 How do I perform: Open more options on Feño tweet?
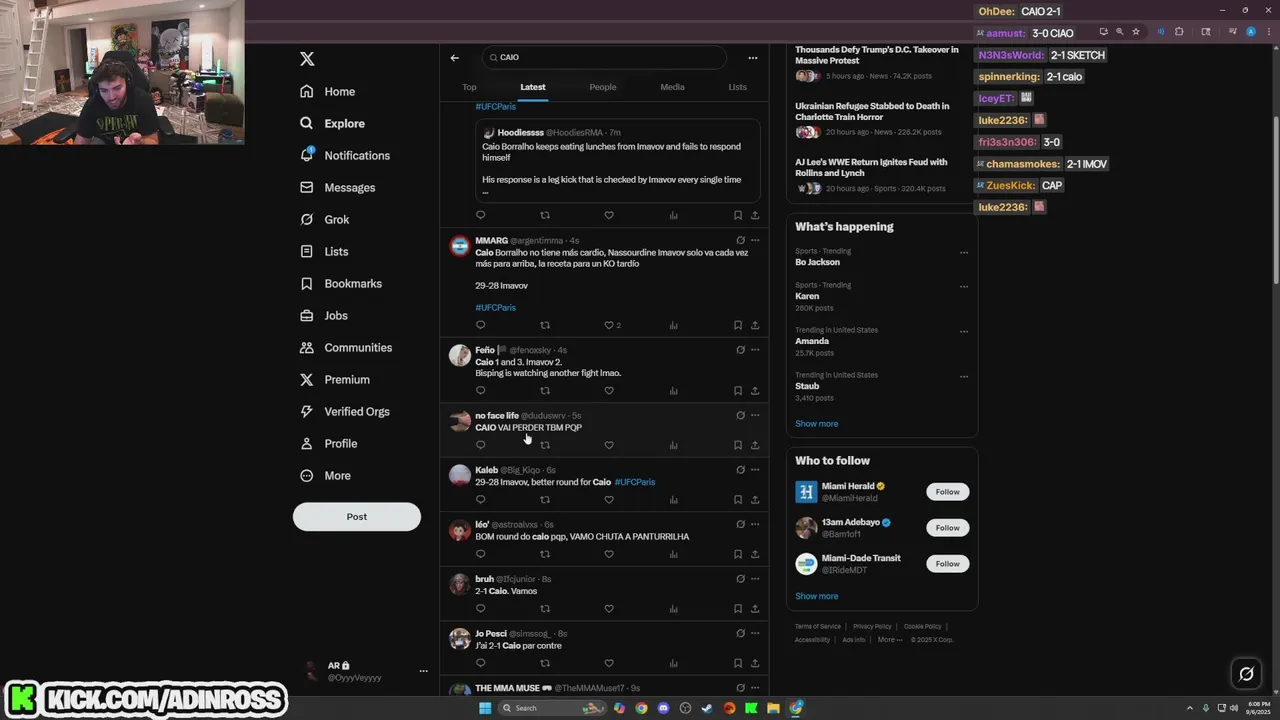tap(755, 350)
